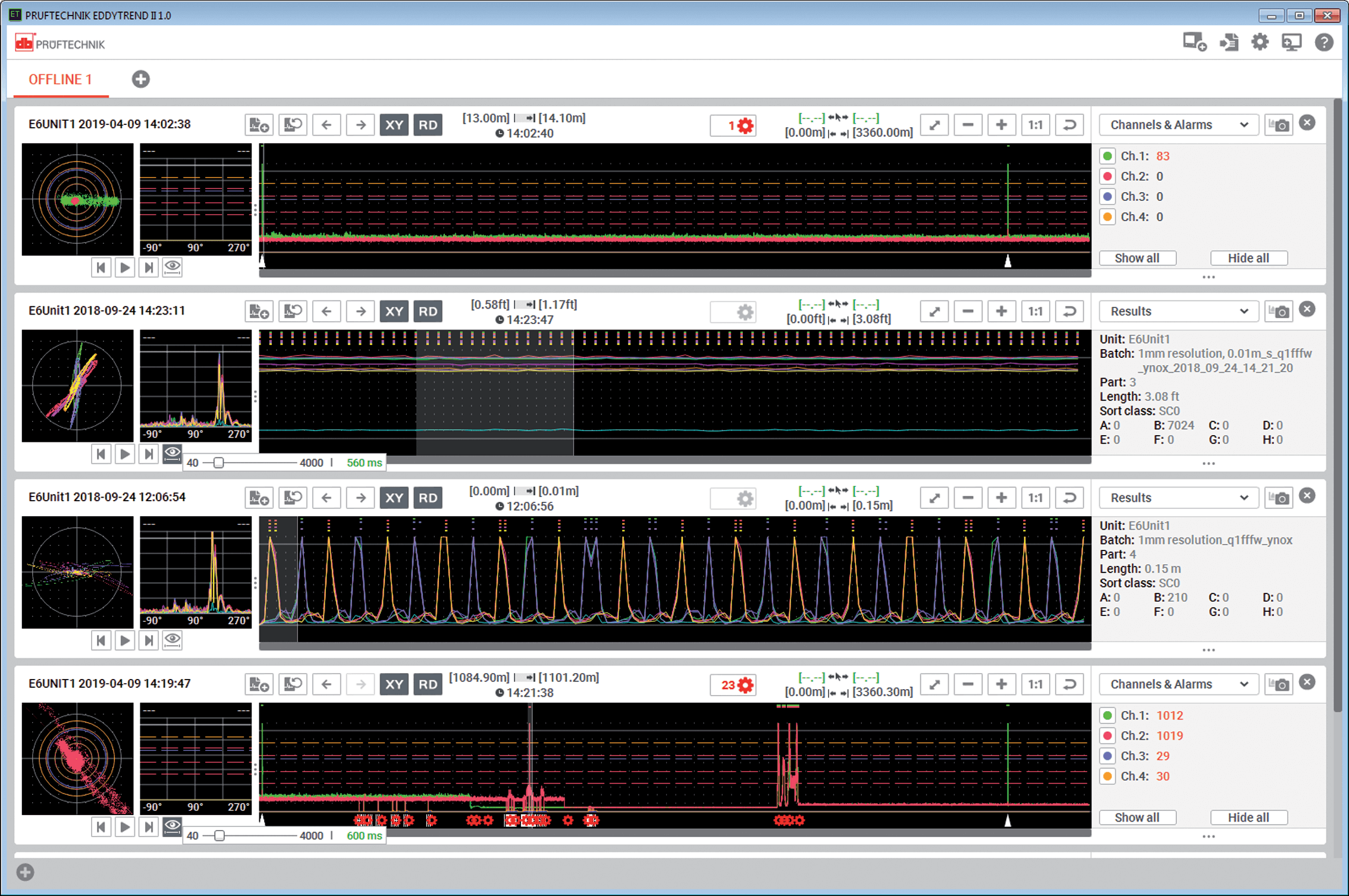The width and height of the screenshot is (1349, 896).
Task: Open Results dropdown in 12:06:54 row
Action: click(x=1178, y=498)
